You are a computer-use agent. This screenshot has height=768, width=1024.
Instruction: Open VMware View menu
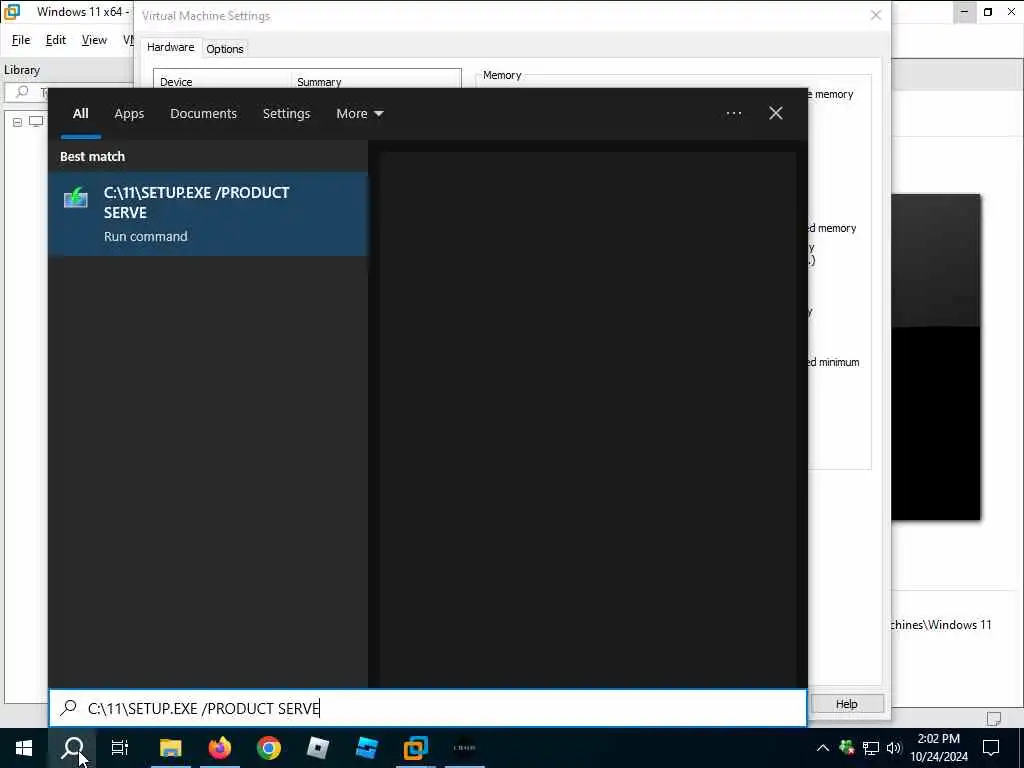(94, 40)
